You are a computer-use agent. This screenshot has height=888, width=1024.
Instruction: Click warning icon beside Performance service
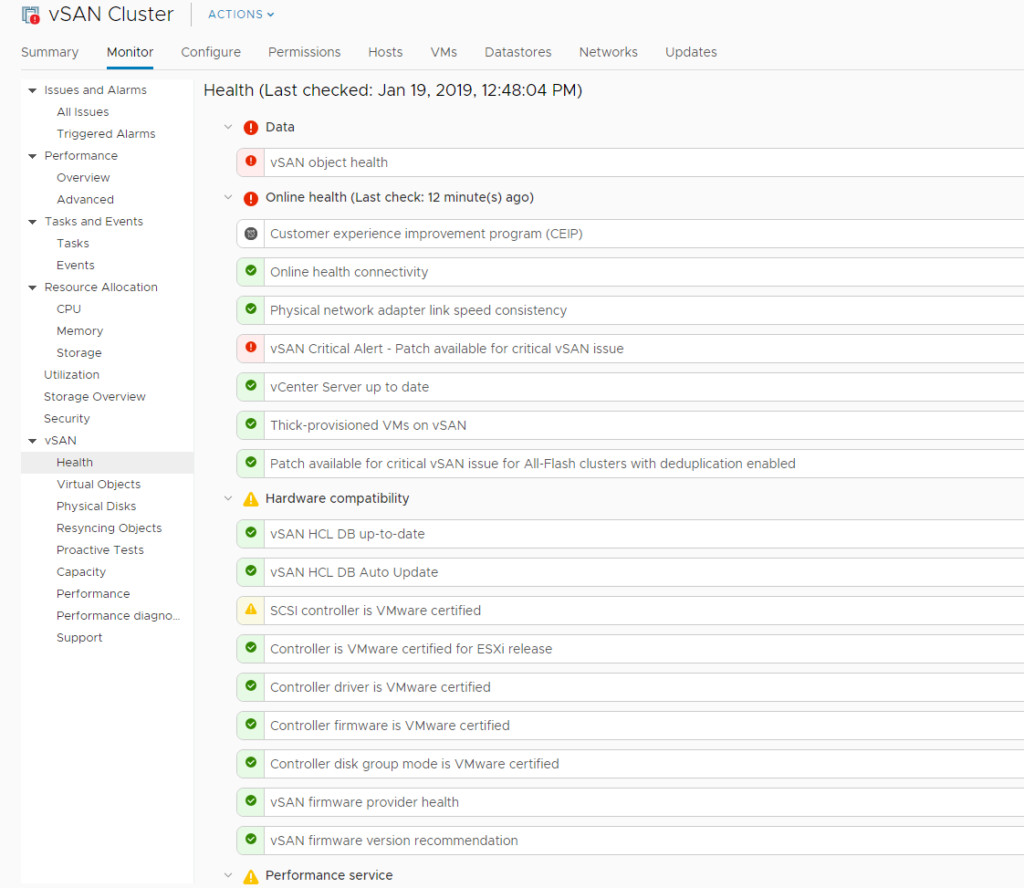(251, 876)
